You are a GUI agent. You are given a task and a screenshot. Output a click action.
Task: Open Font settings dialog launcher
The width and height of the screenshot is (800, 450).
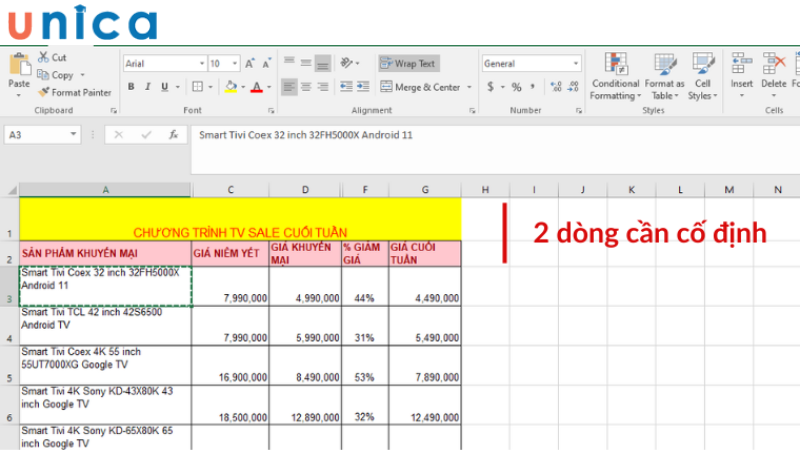tap(271, 110)
